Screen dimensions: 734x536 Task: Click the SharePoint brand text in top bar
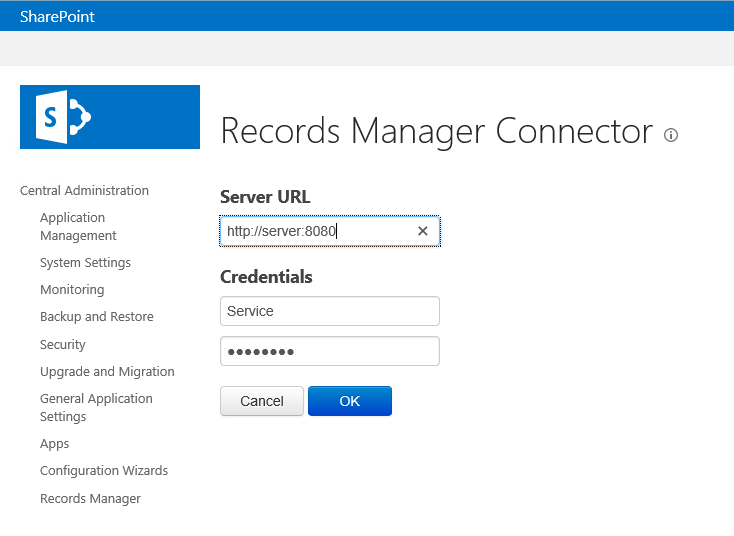[x=57, y=16]
